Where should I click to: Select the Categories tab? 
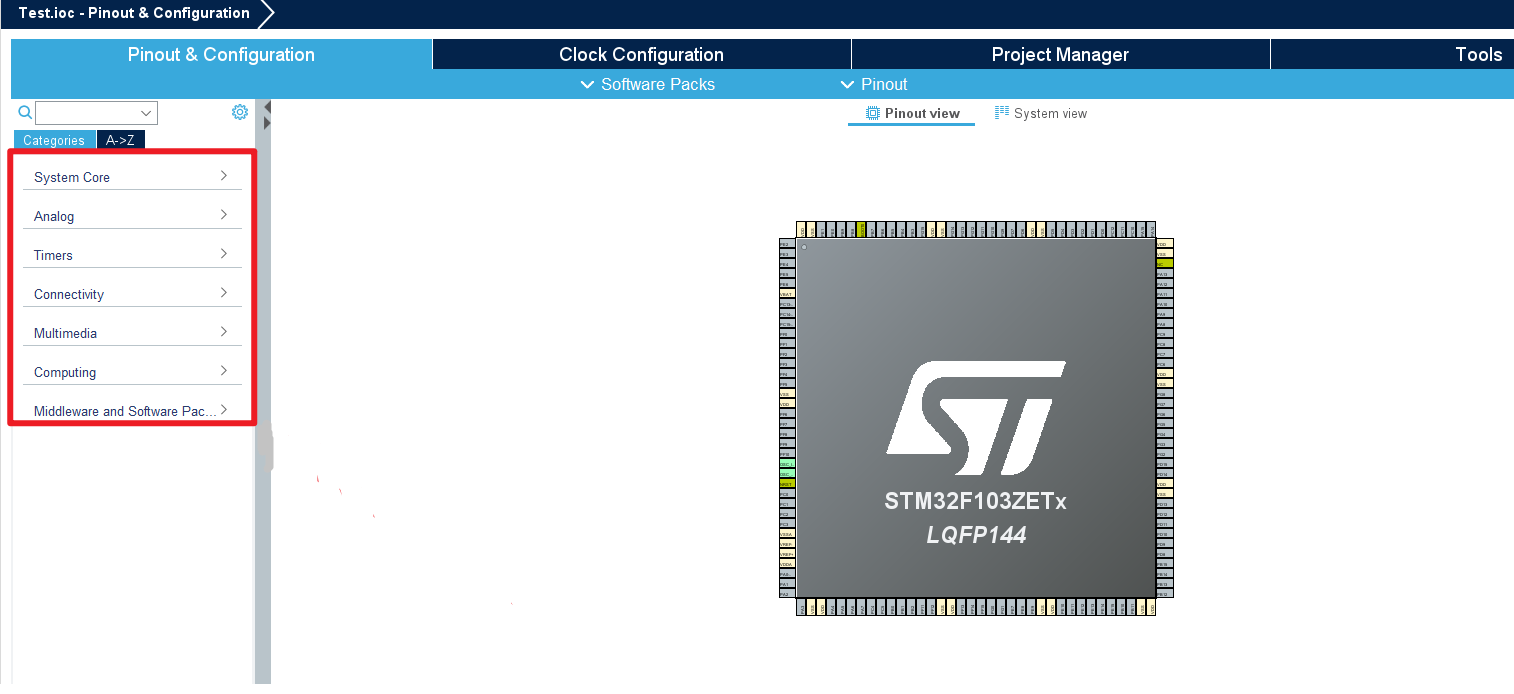point(54,140)
